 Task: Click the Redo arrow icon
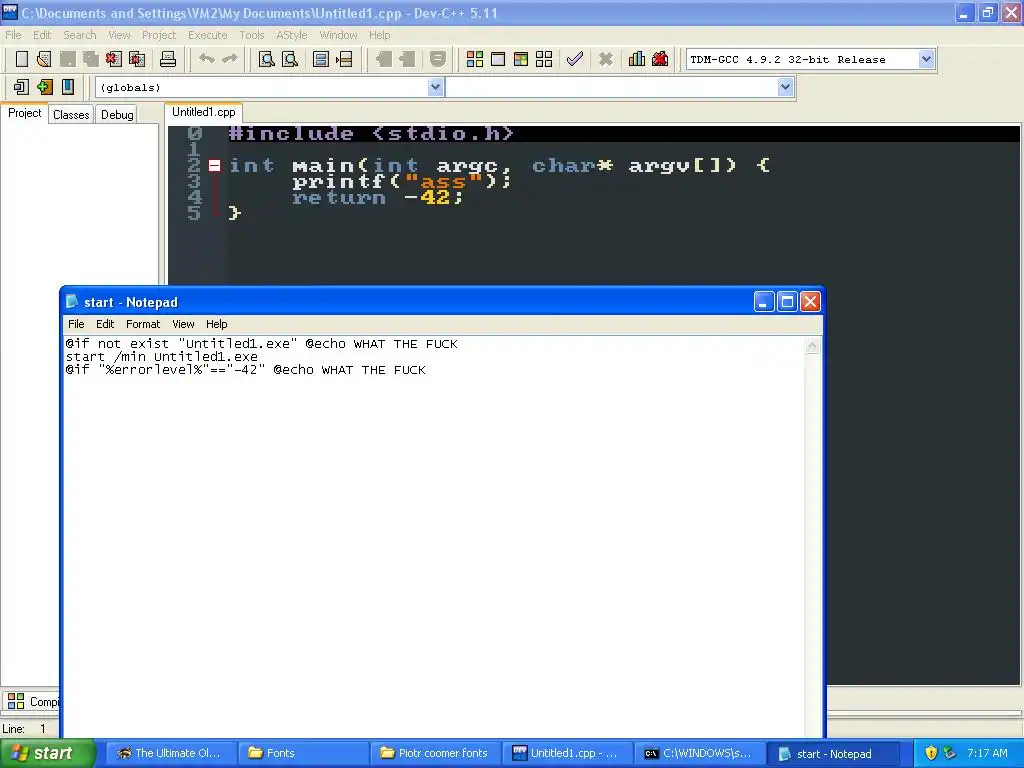point(230,59)
